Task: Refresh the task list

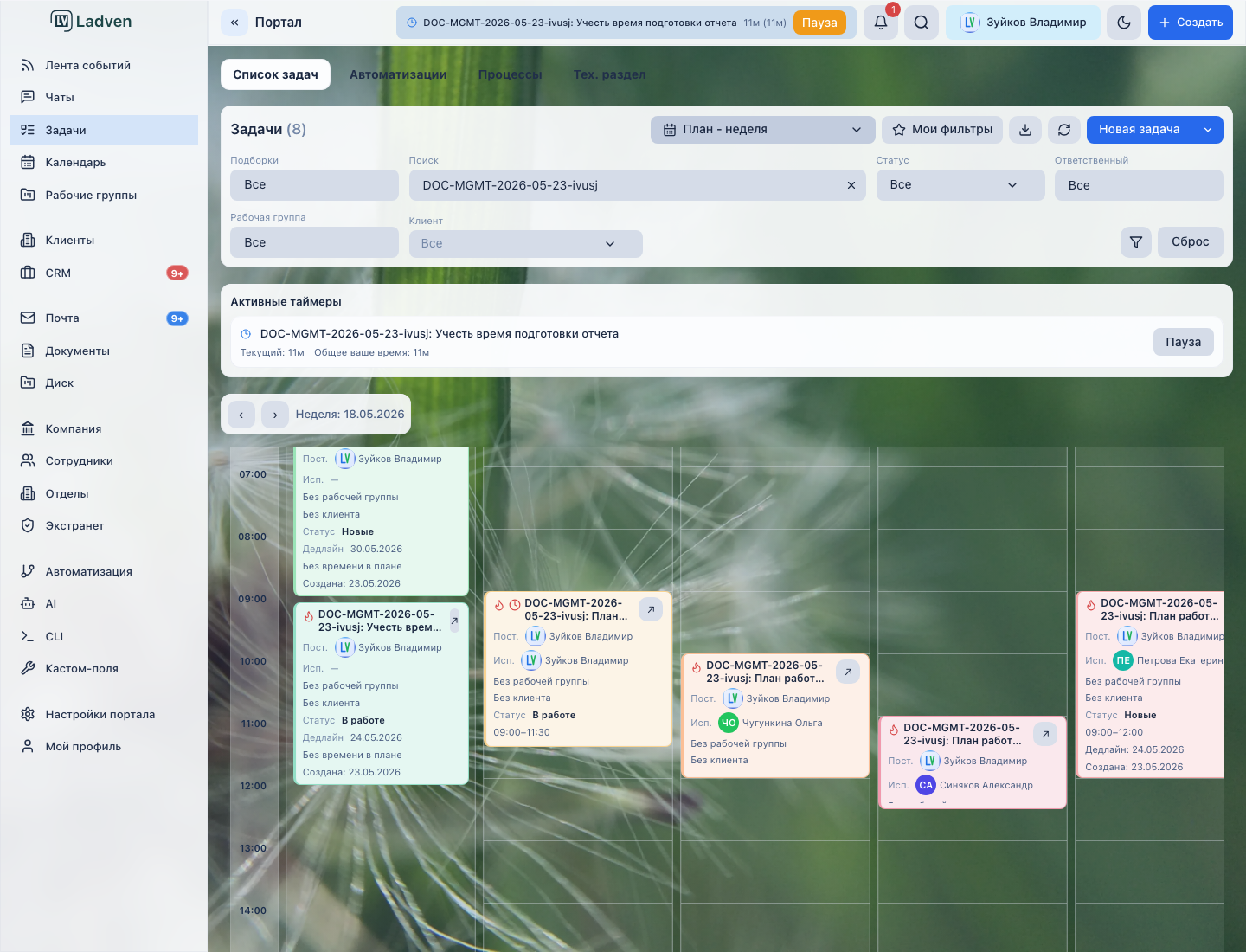Action: tap(1064, 130)
